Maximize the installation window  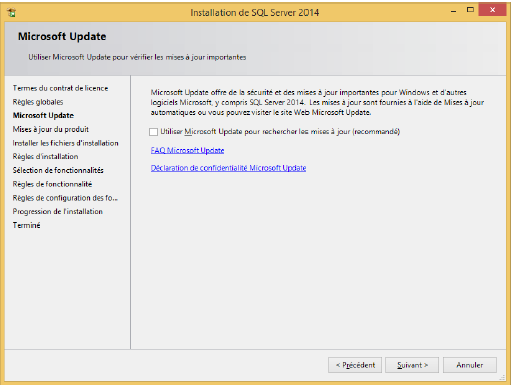coord(470,10)
